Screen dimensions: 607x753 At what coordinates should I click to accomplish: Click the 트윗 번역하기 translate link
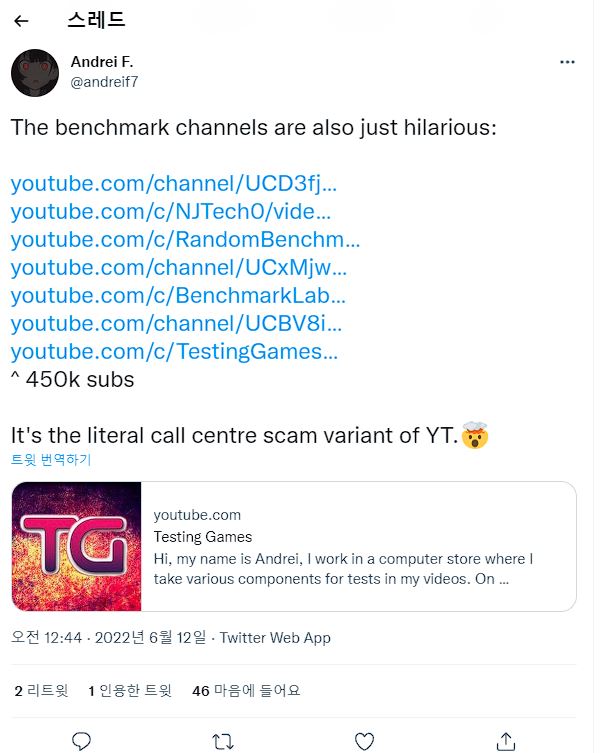coord(50,460)
